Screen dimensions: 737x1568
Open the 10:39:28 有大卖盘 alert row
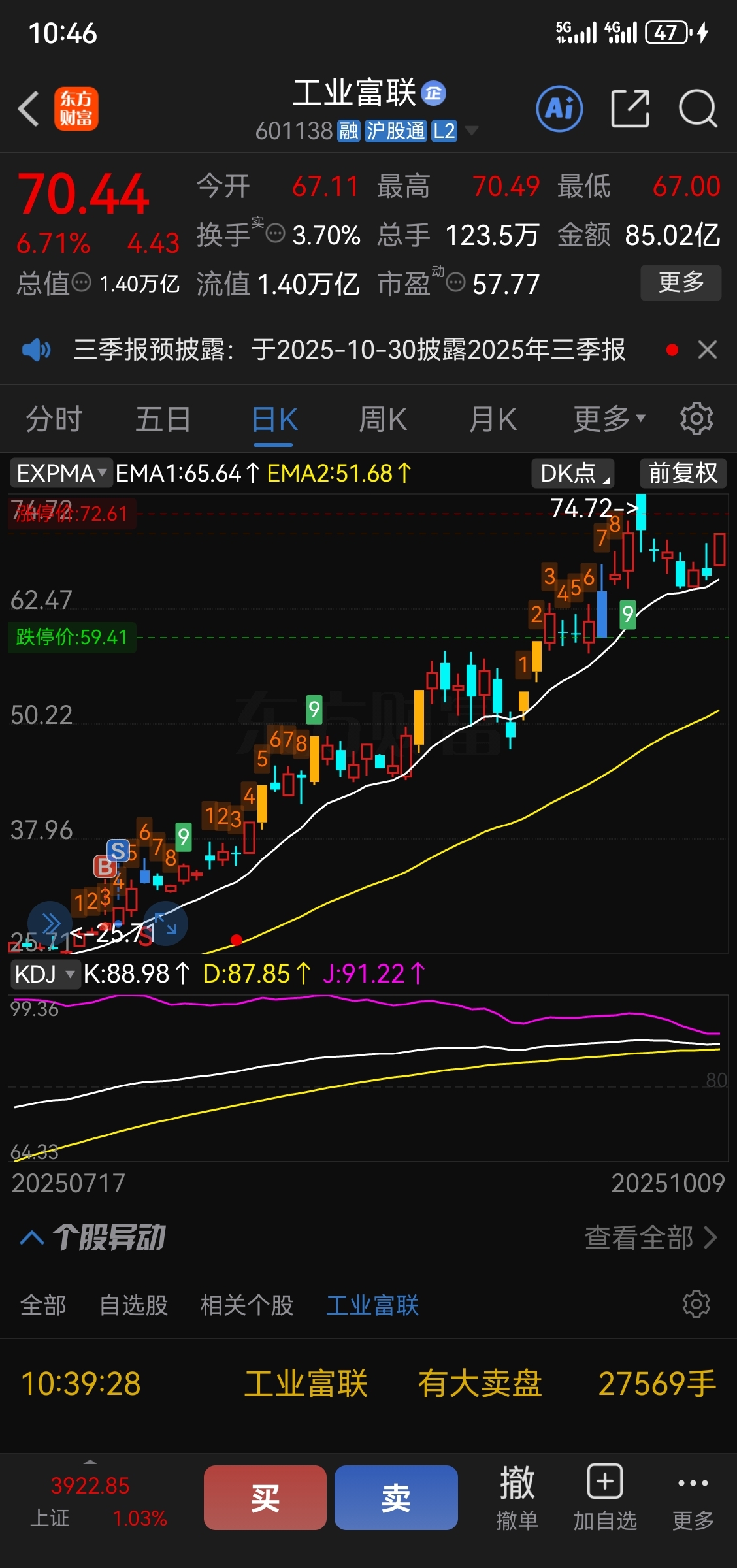click(368, 1384)
